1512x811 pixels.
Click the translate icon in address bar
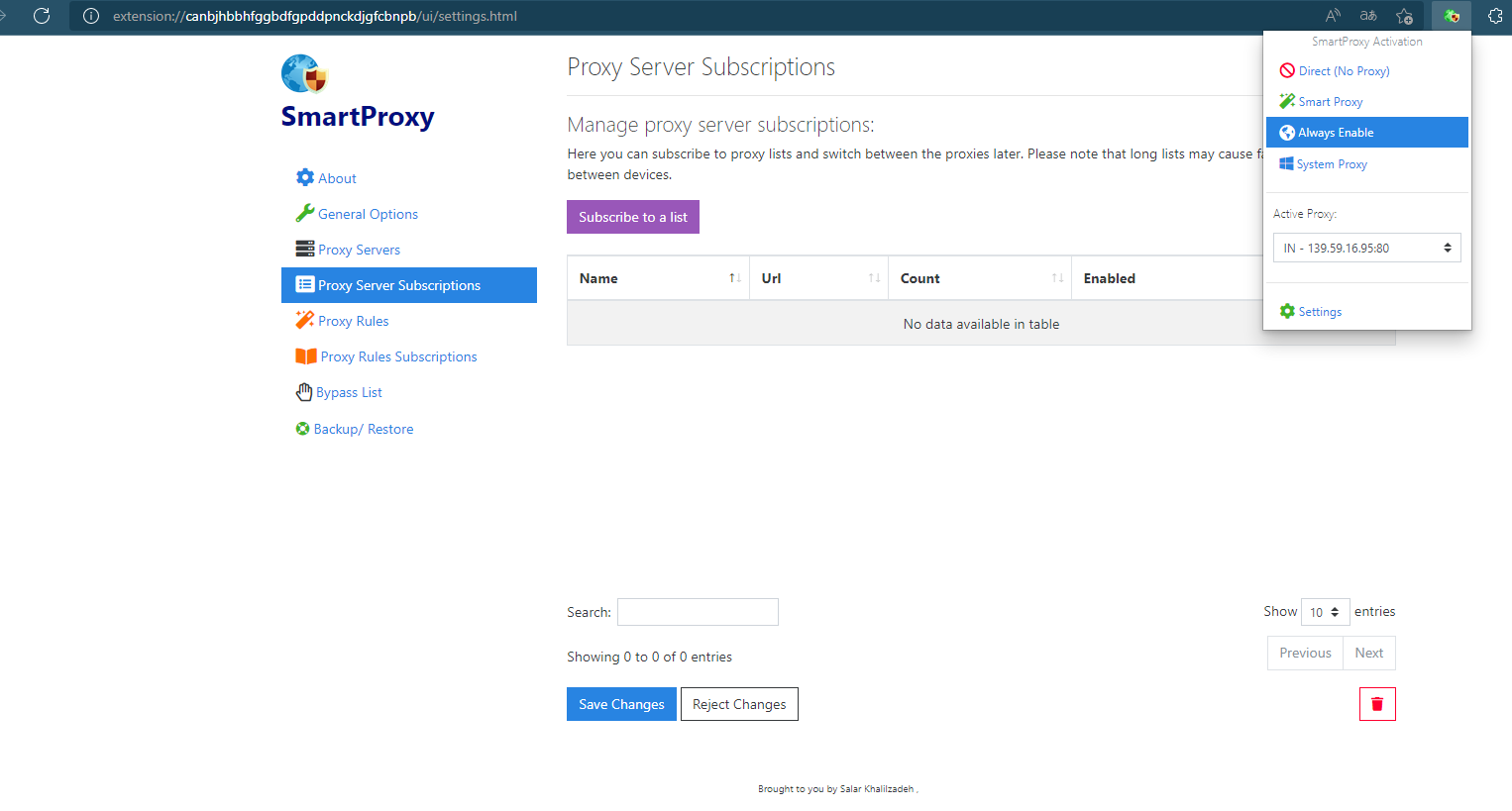[1368, 16]
